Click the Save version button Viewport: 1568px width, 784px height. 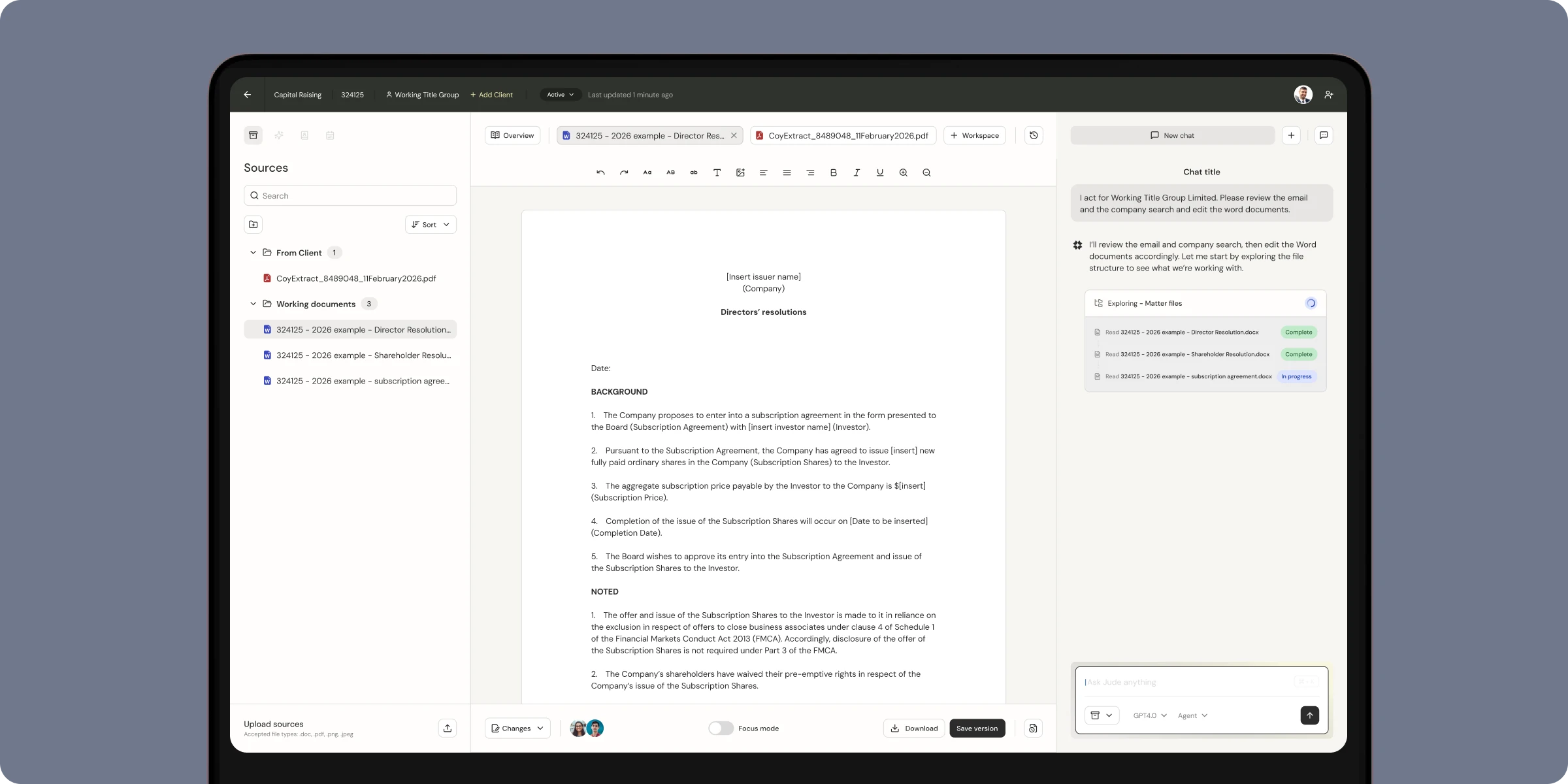pyautogui.click(x=977, y=728)
